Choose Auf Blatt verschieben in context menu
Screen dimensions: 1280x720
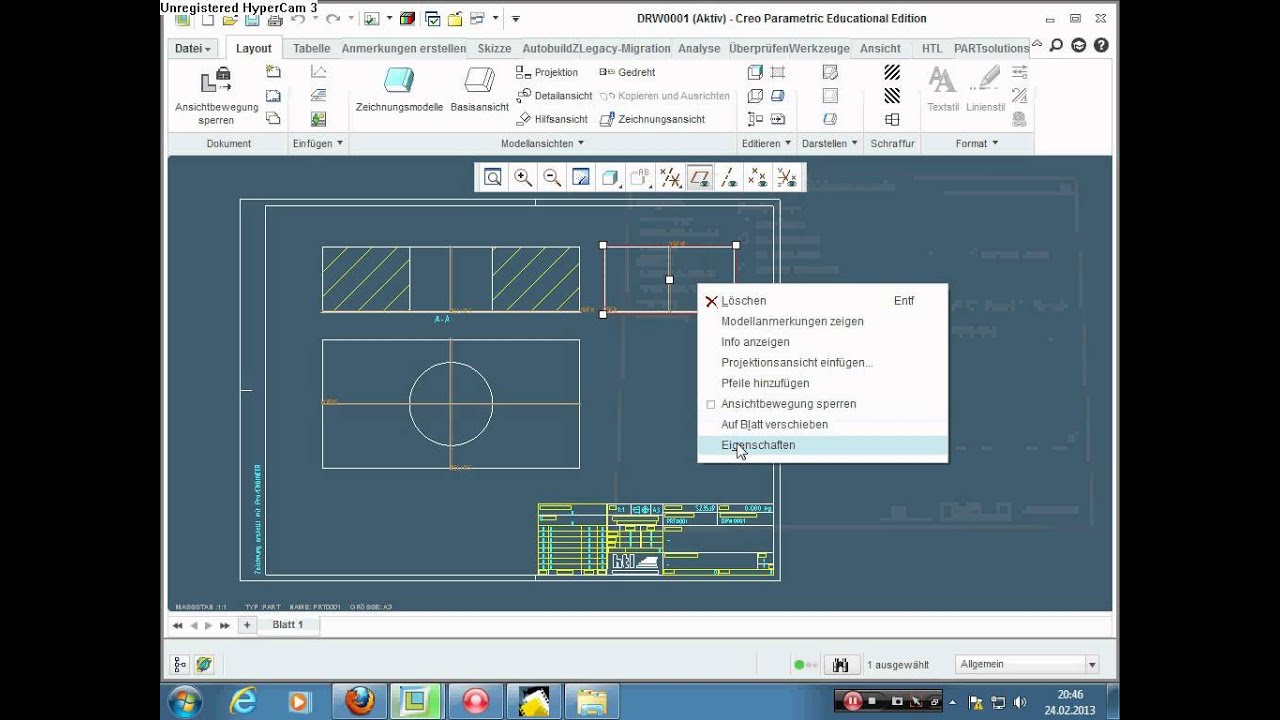coord(822,424)
